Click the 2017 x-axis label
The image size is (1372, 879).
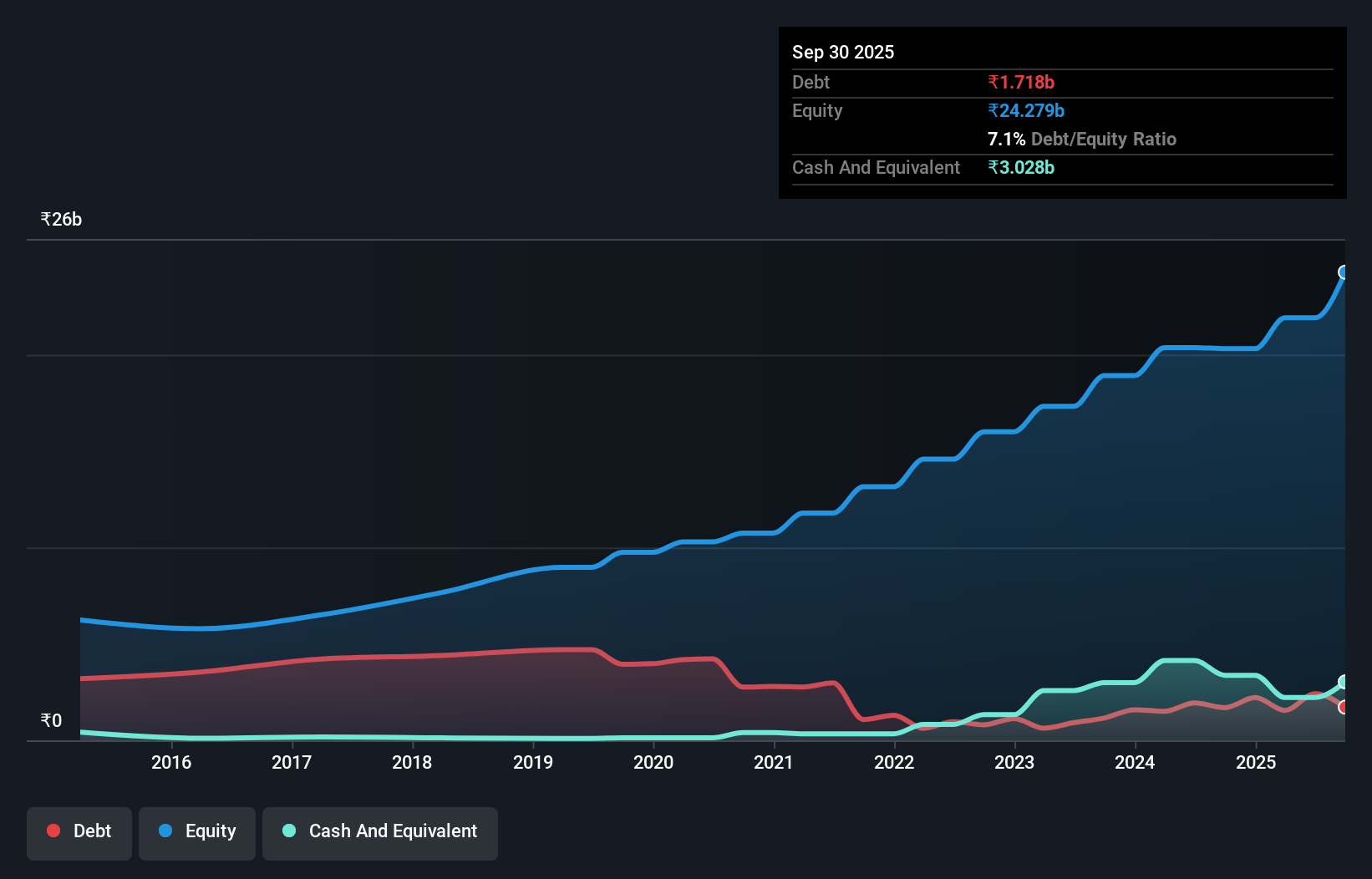[x=292, y=762]
